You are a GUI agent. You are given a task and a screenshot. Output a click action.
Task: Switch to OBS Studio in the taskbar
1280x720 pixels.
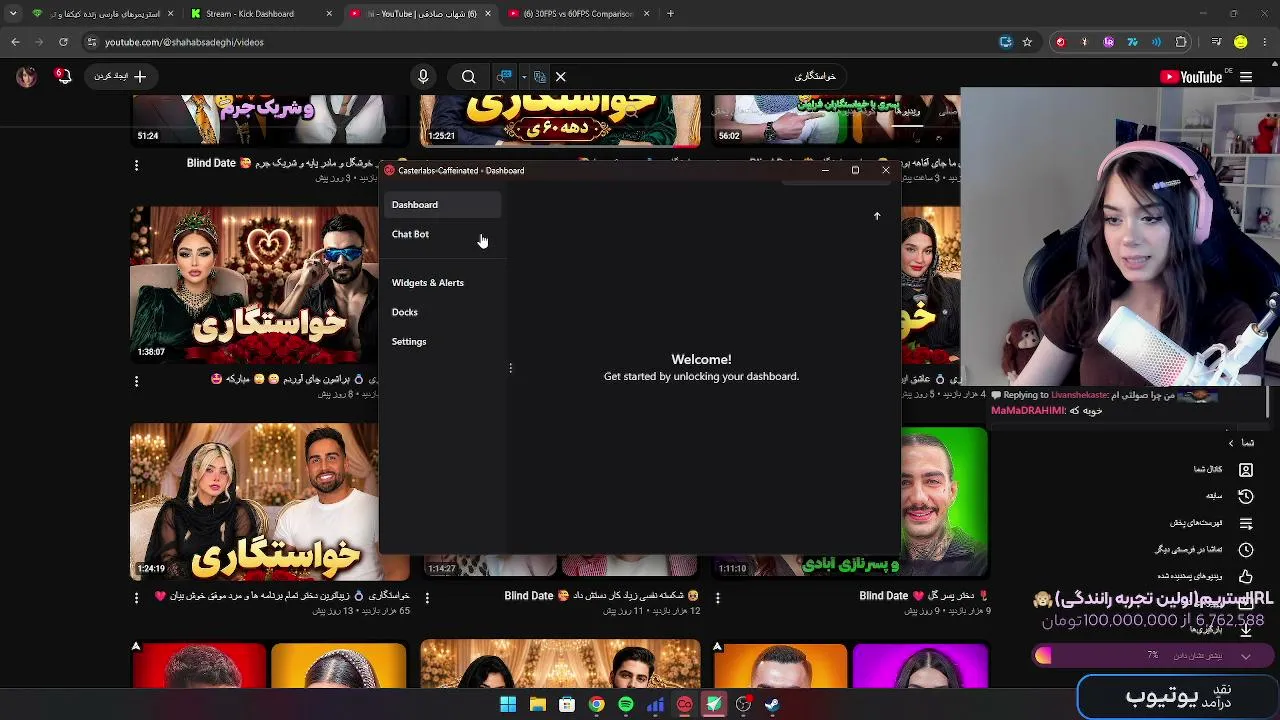click(x=743, y=705)
